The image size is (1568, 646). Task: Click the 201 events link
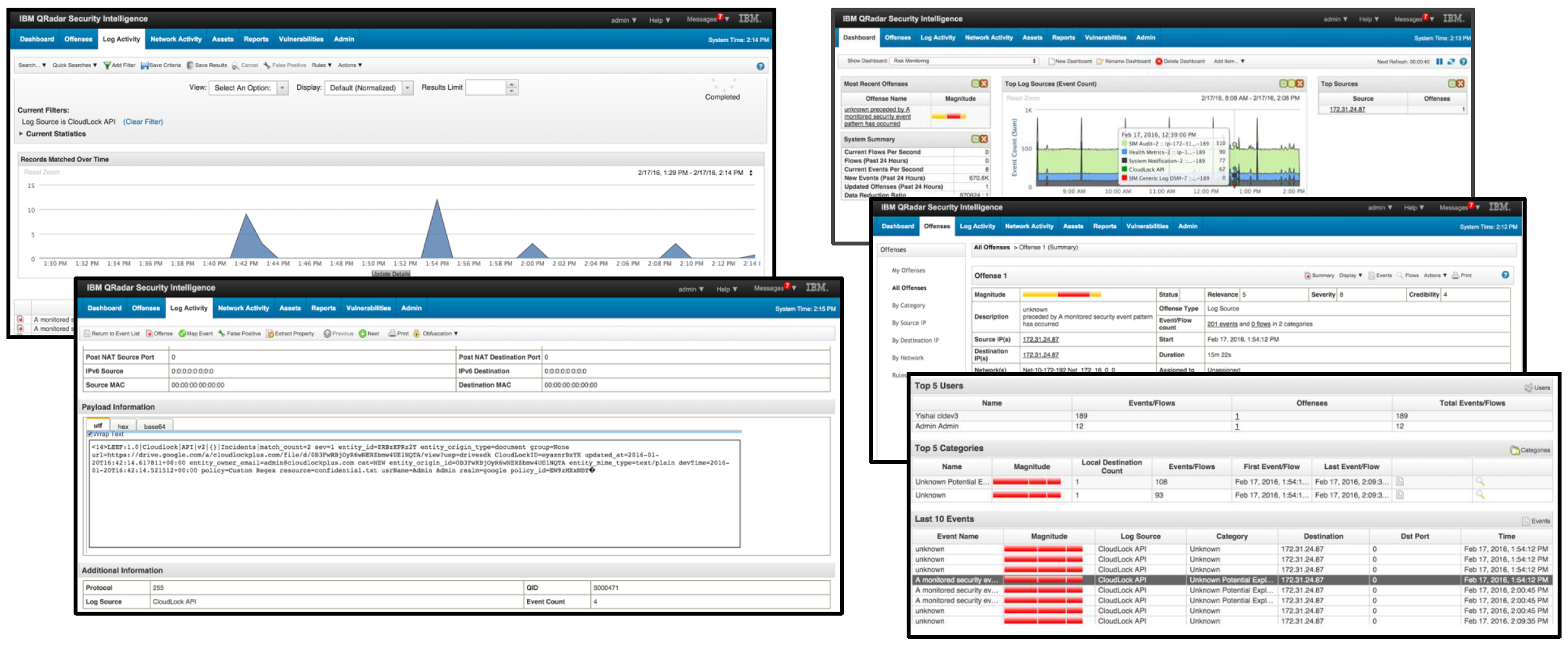[x=1222, y=324]
